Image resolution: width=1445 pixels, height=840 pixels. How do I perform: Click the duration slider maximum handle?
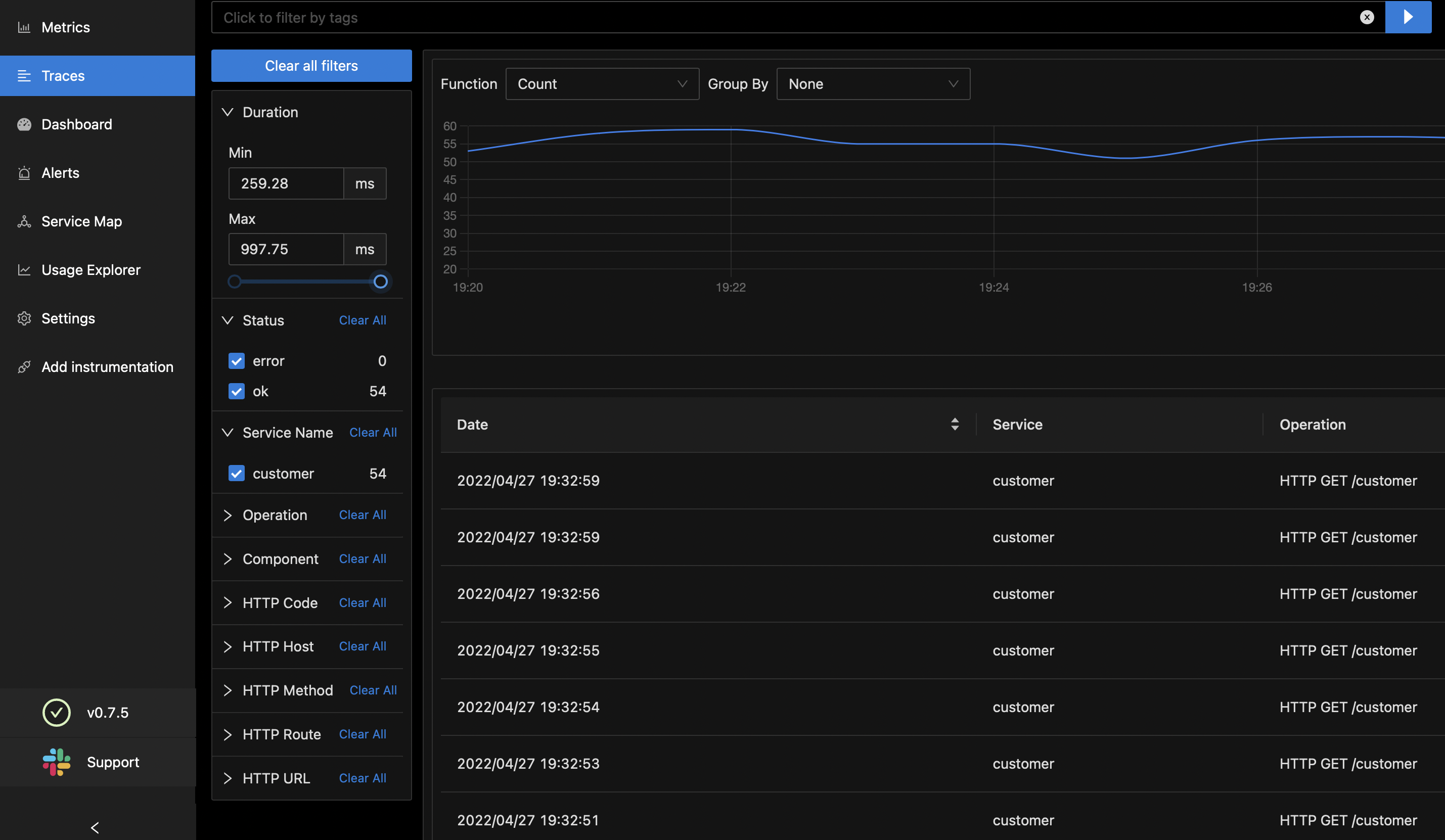pyautogui.click(x=381, y=282)
